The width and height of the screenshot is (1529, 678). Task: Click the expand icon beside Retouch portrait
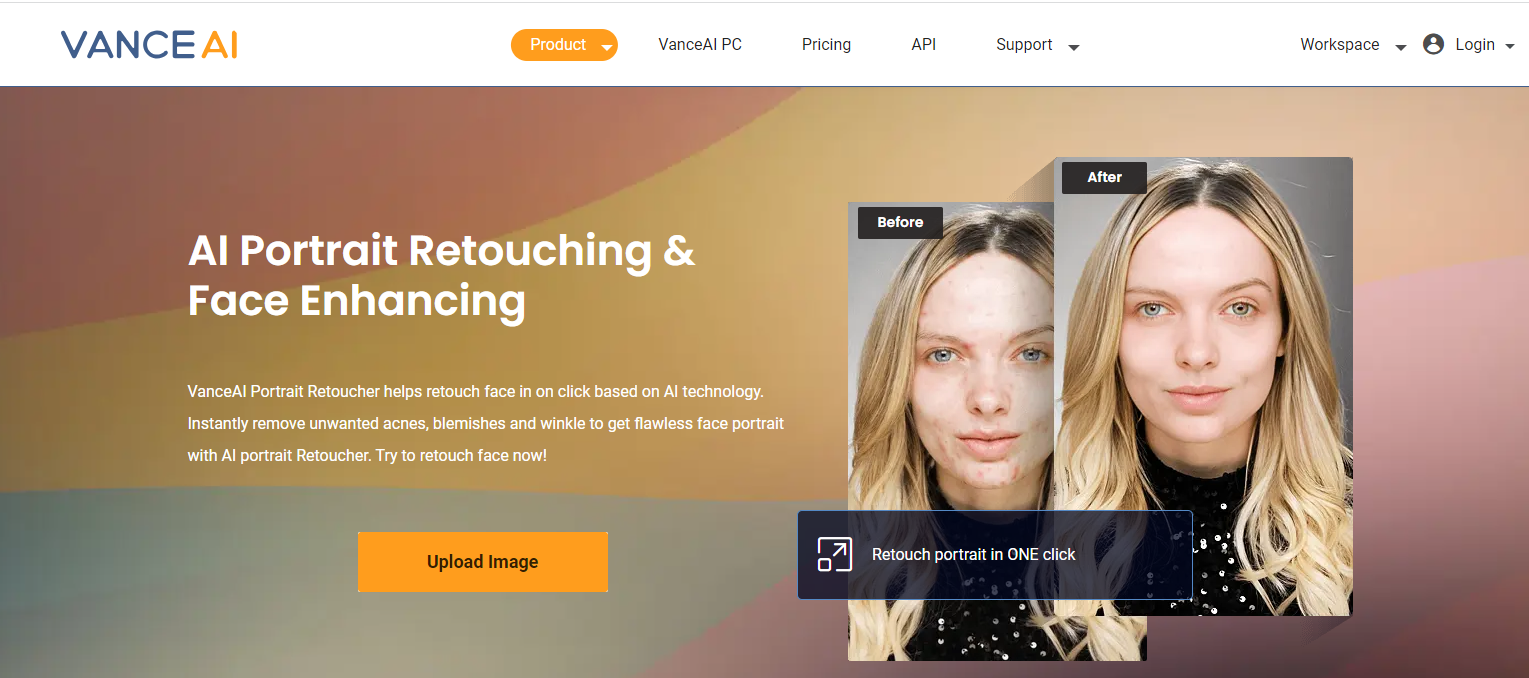pos(834,554)
